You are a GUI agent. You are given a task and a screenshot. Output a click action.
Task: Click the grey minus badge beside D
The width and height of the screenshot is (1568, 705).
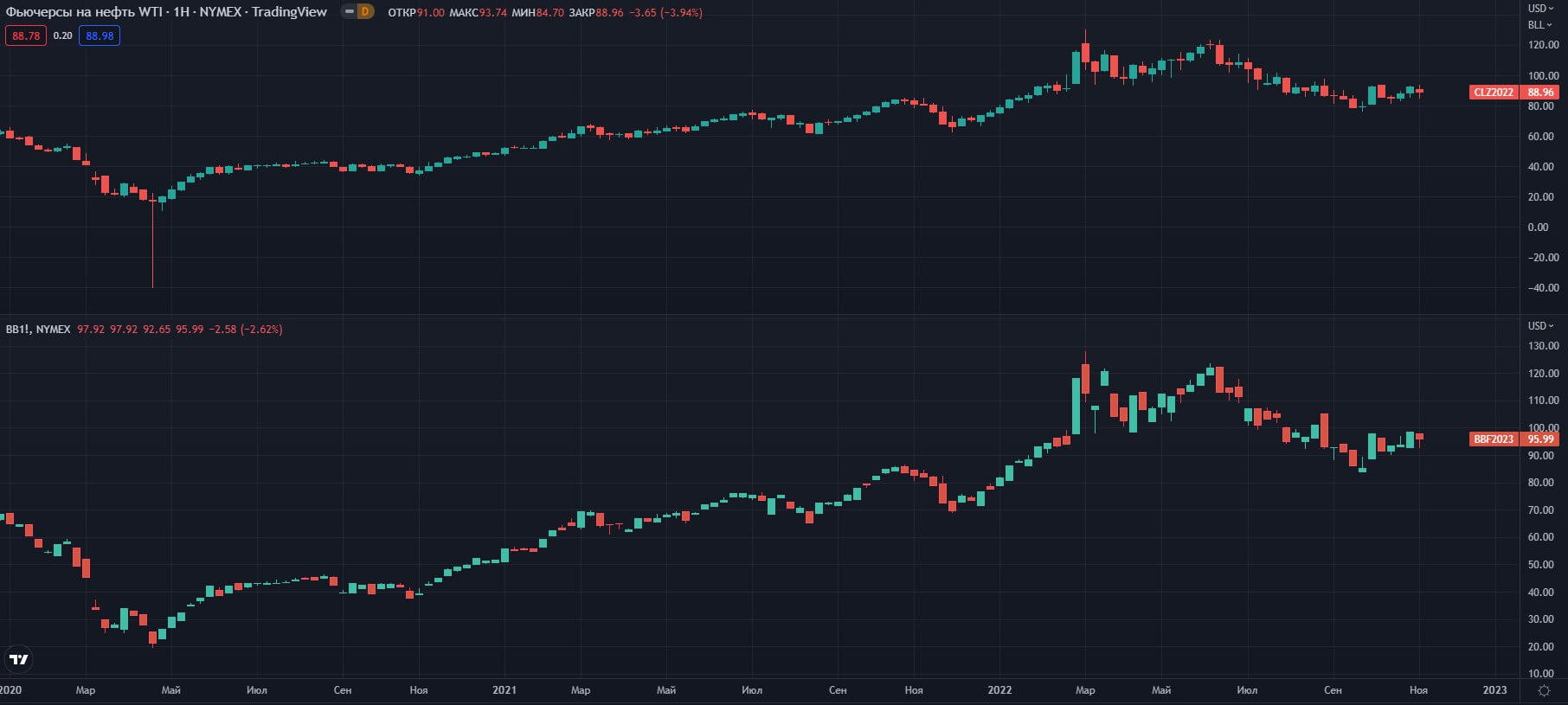click(x=350, y=12)
